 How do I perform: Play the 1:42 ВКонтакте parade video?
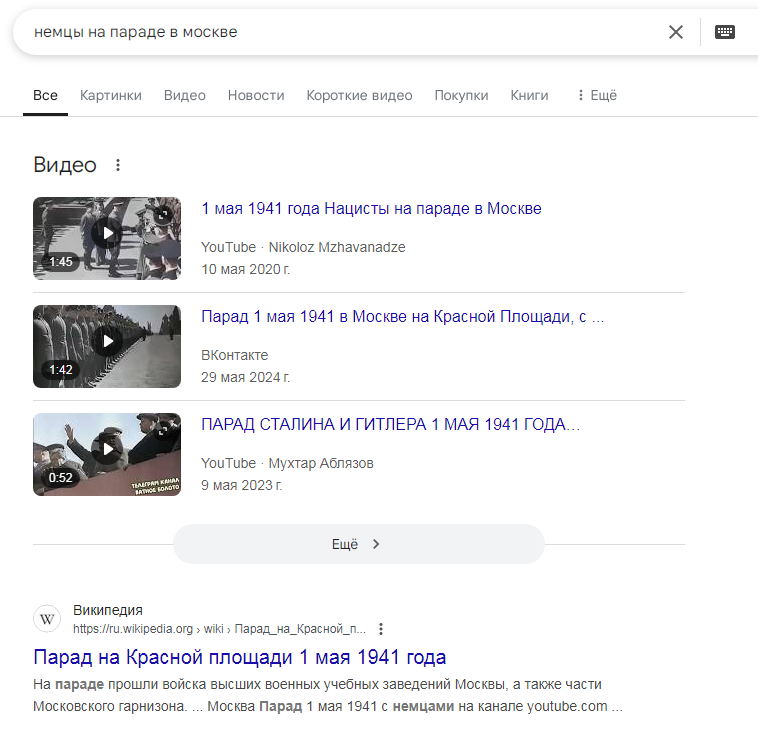point(107,346)
